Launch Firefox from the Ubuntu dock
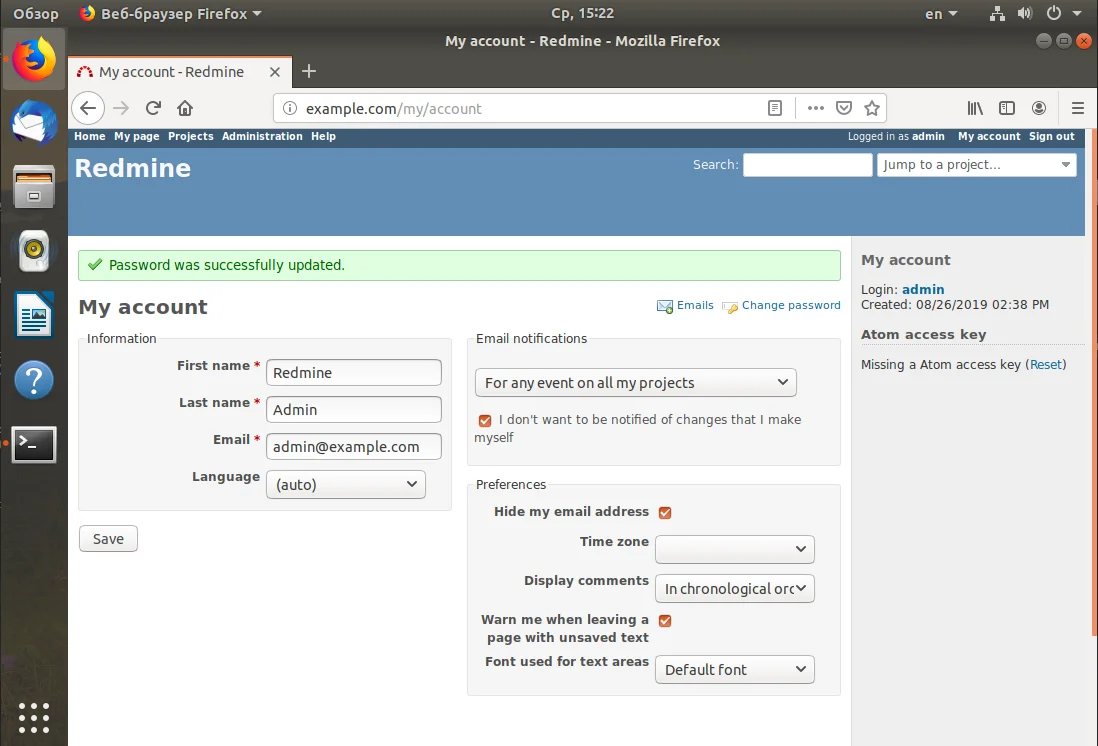 tap(34, 59)
